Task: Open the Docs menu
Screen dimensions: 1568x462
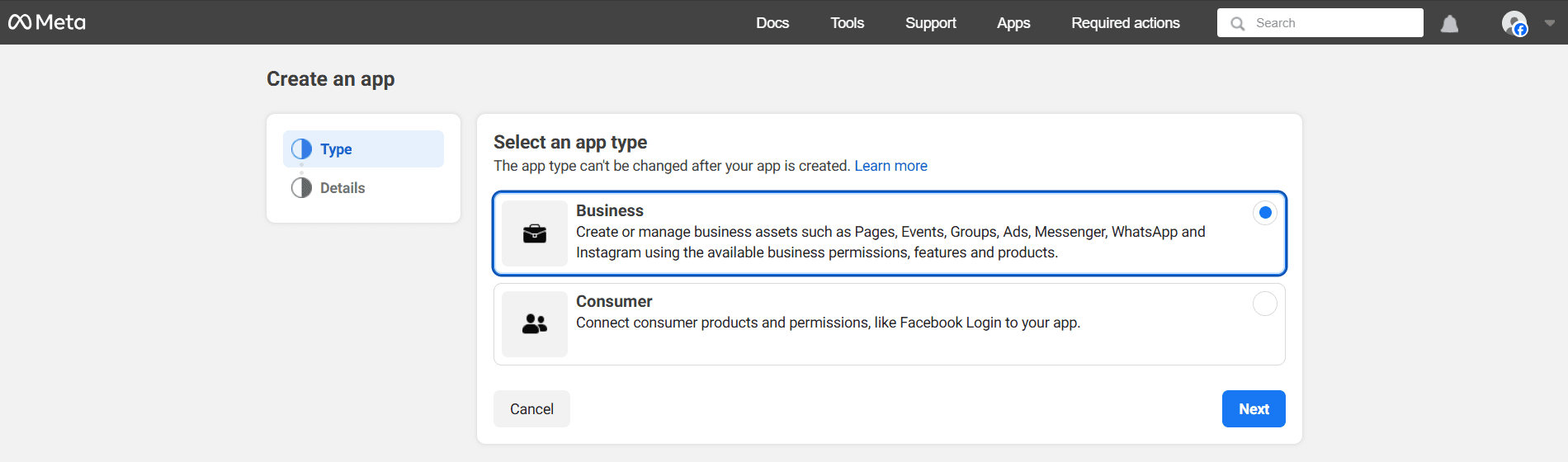Action: pyautogui.click(x=772, y=23)
